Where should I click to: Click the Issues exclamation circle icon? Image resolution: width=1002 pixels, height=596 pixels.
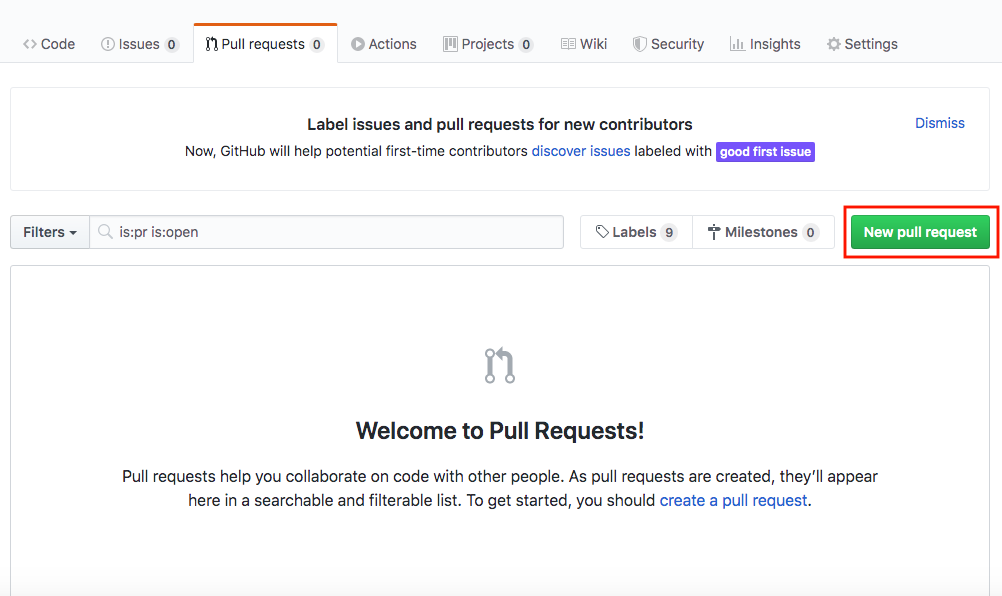107,44
